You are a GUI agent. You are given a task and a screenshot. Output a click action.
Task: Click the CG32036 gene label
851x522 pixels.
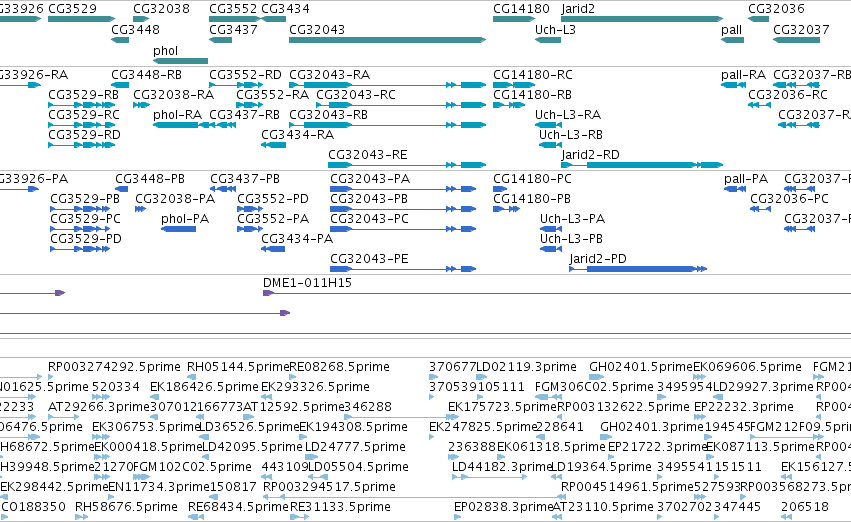[776, 9]
